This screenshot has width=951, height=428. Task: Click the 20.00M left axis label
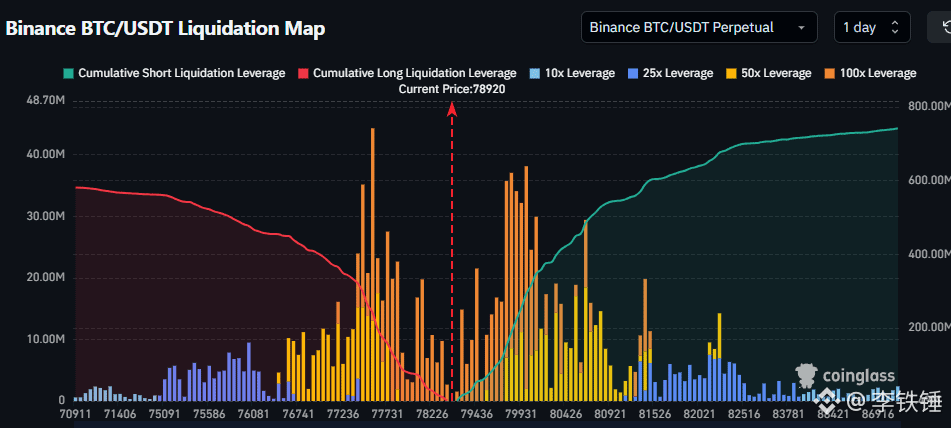click(45, 278)
